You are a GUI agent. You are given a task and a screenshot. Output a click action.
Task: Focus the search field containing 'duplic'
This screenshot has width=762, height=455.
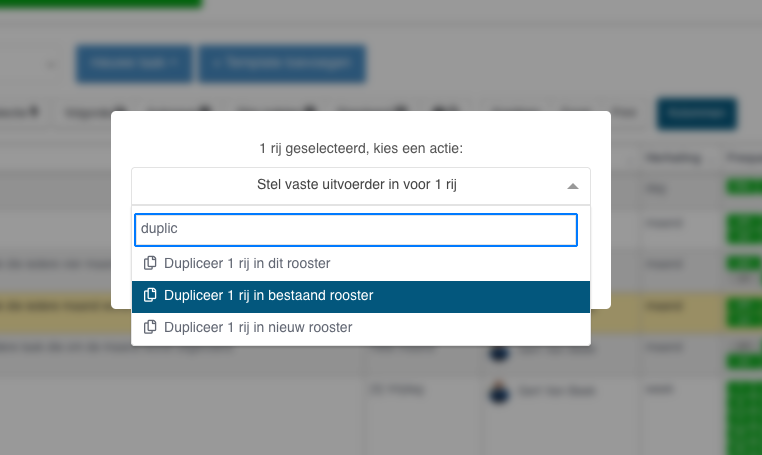[356, 229]
